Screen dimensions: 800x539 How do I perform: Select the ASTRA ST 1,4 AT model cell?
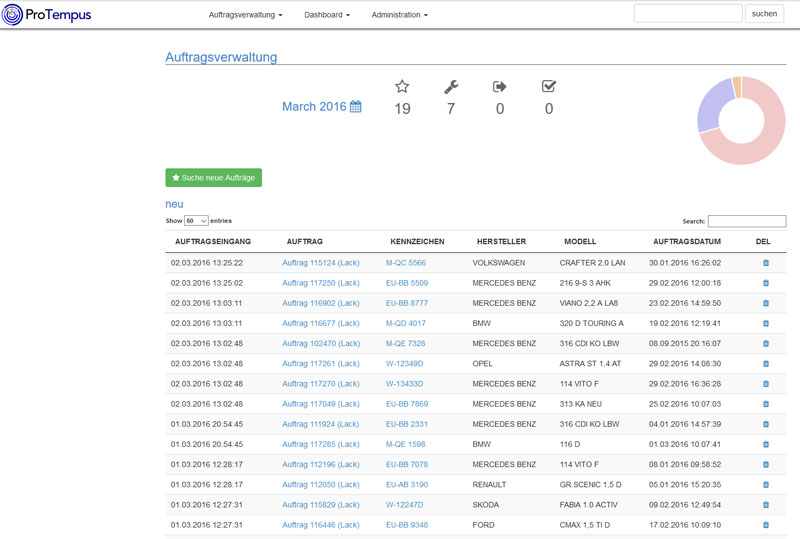590,363
